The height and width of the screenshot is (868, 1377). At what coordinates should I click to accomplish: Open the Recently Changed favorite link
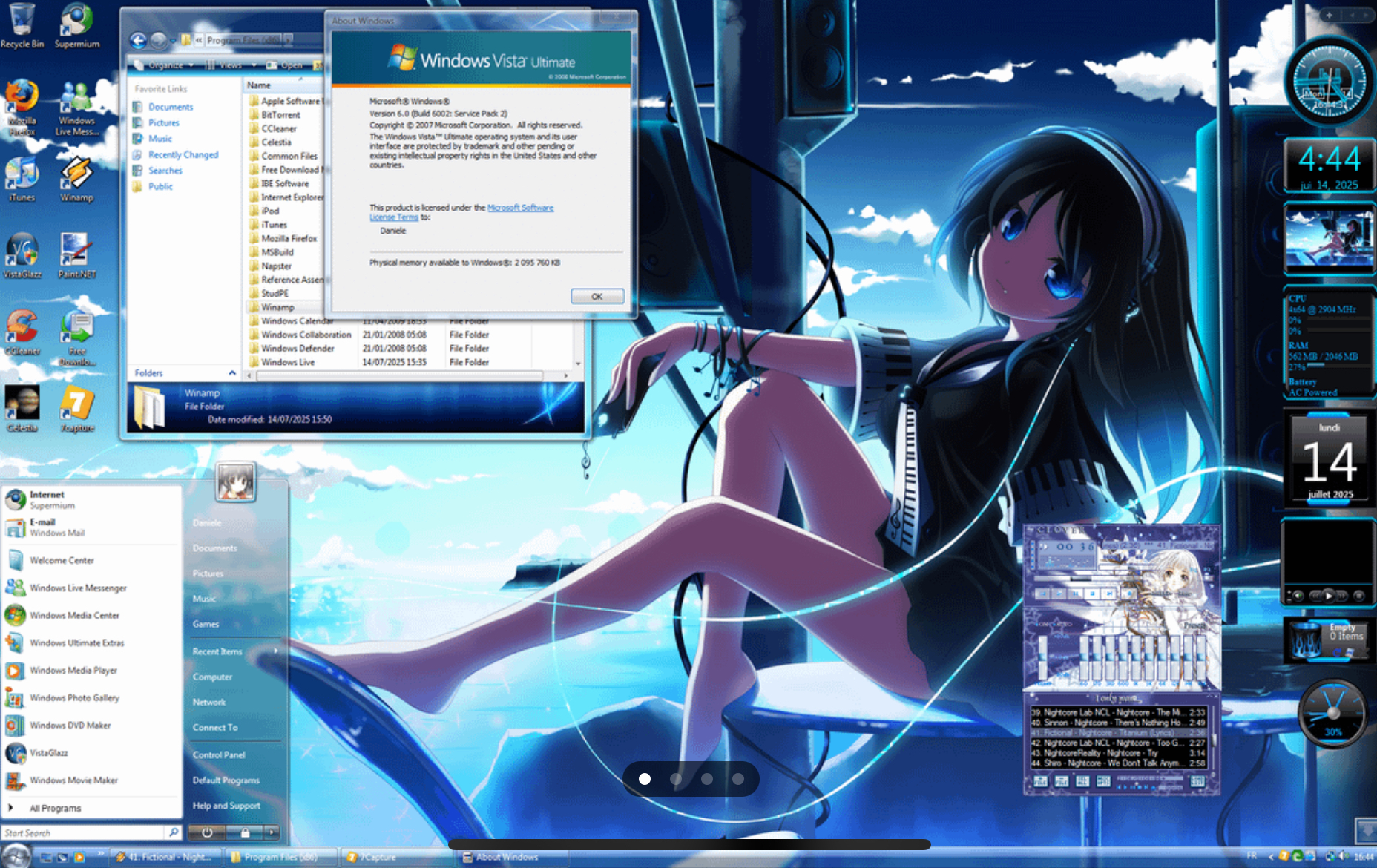point(183,154)
